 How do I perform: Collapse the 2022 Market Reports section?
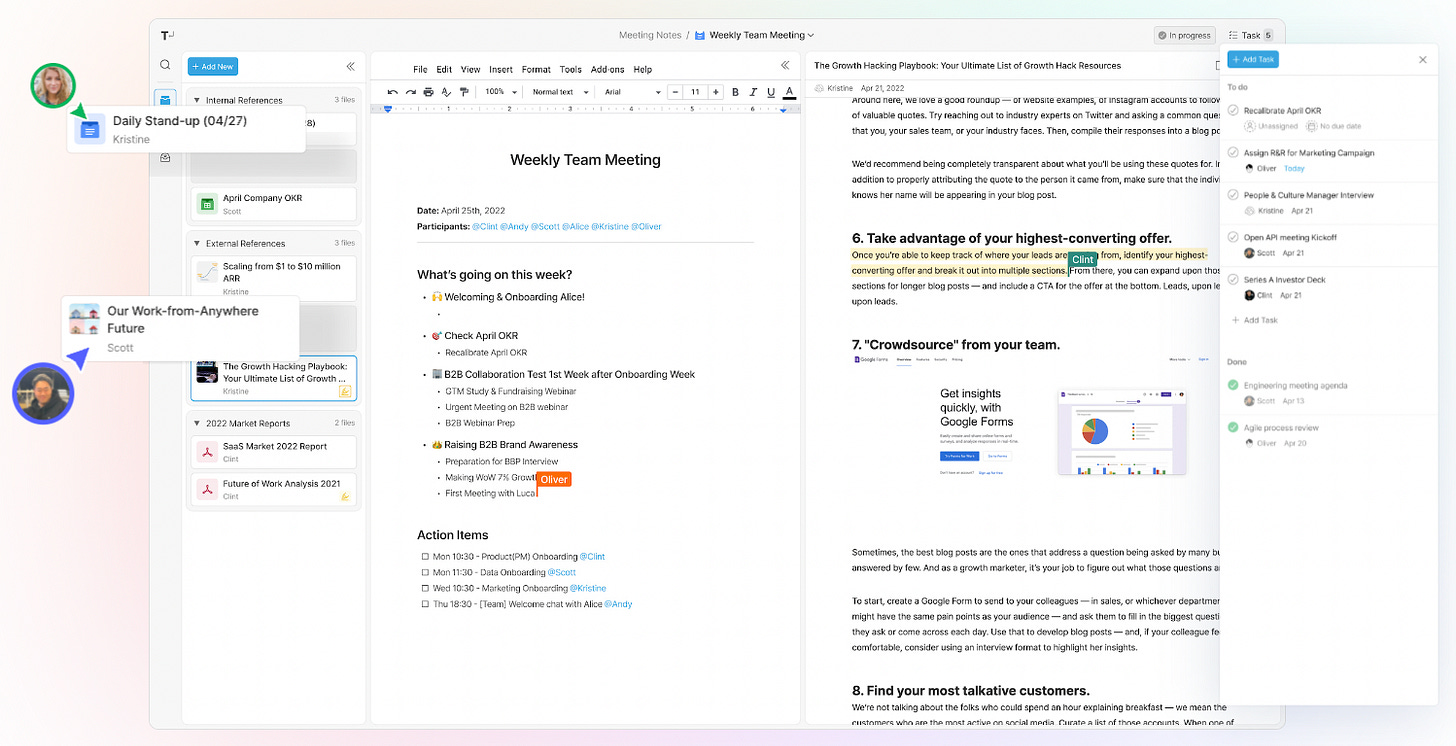[x=197, y=423]
